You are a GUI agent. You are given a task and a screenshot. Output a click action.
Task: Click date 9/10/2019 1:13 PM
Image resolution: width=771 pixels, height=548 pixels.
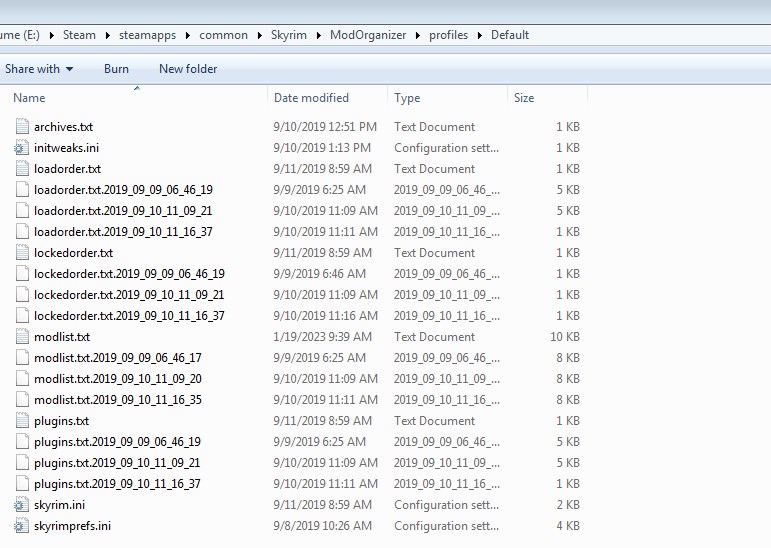point(322,148)
